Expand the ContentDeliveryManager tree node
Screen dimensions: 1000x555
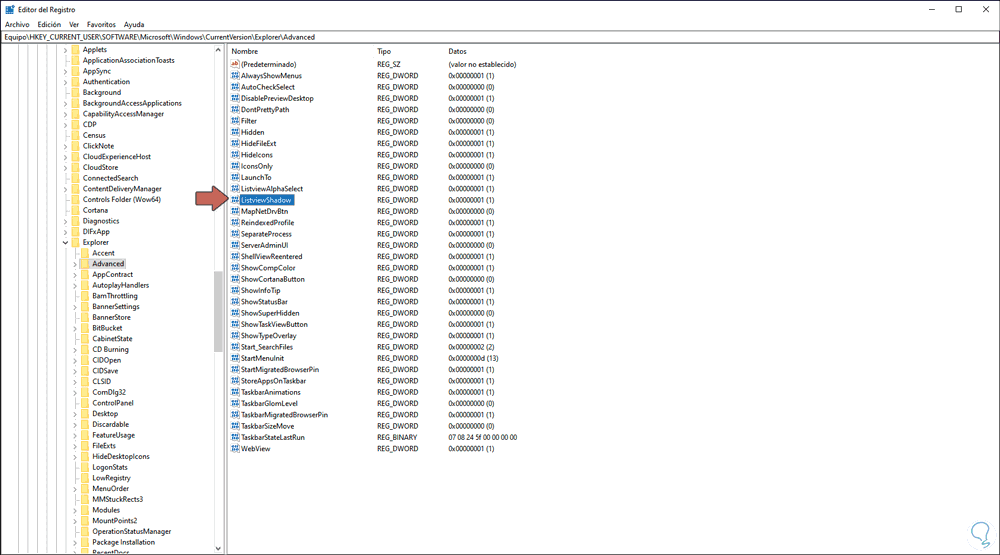[65, 189]
